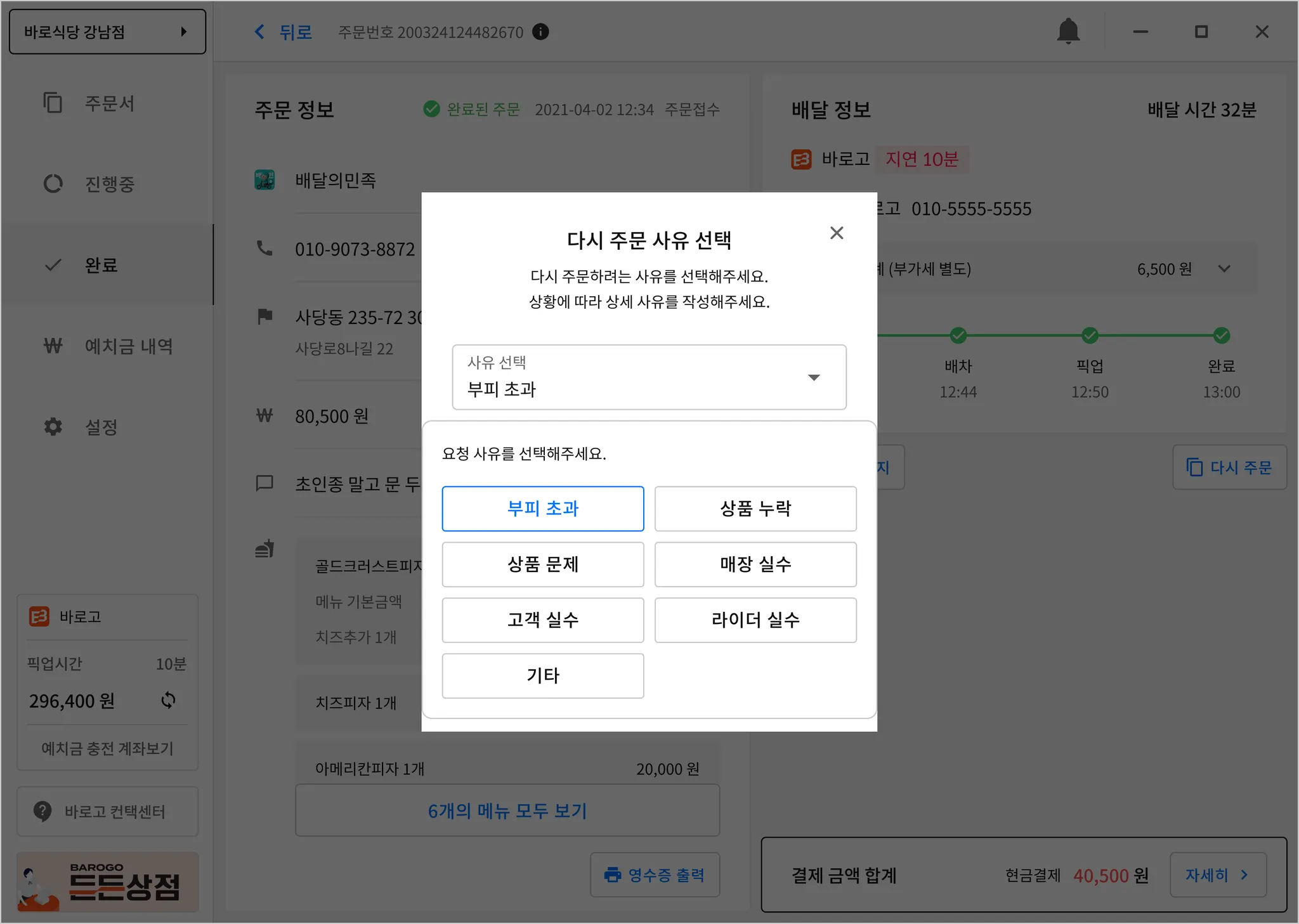1299x924 pixels.
Task: Open the 주문서 menu
Action: (109, 103)
